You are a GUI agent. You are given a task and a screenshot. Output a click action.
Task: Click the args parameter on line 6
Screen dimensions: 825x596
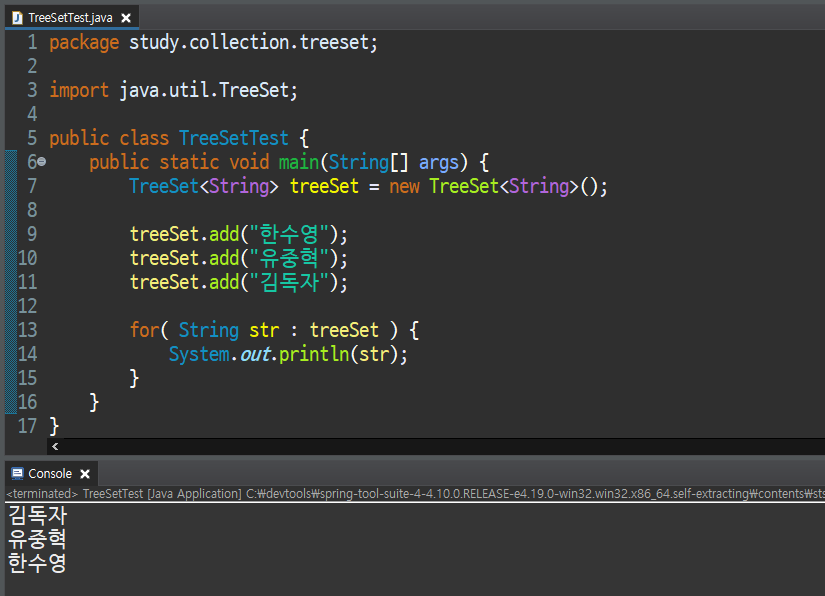click(x=439, y=163)
